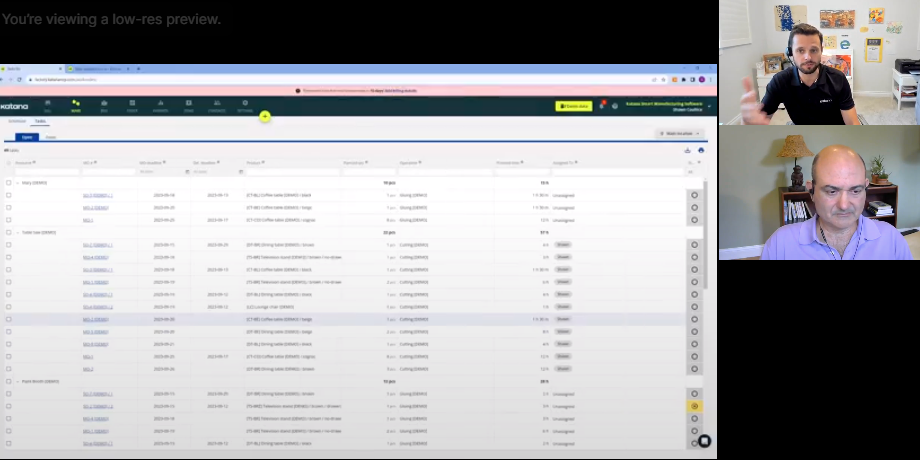This screenshot has width=920, height=460.
Task: Open a new browser tab
Action: click(138, 69)
